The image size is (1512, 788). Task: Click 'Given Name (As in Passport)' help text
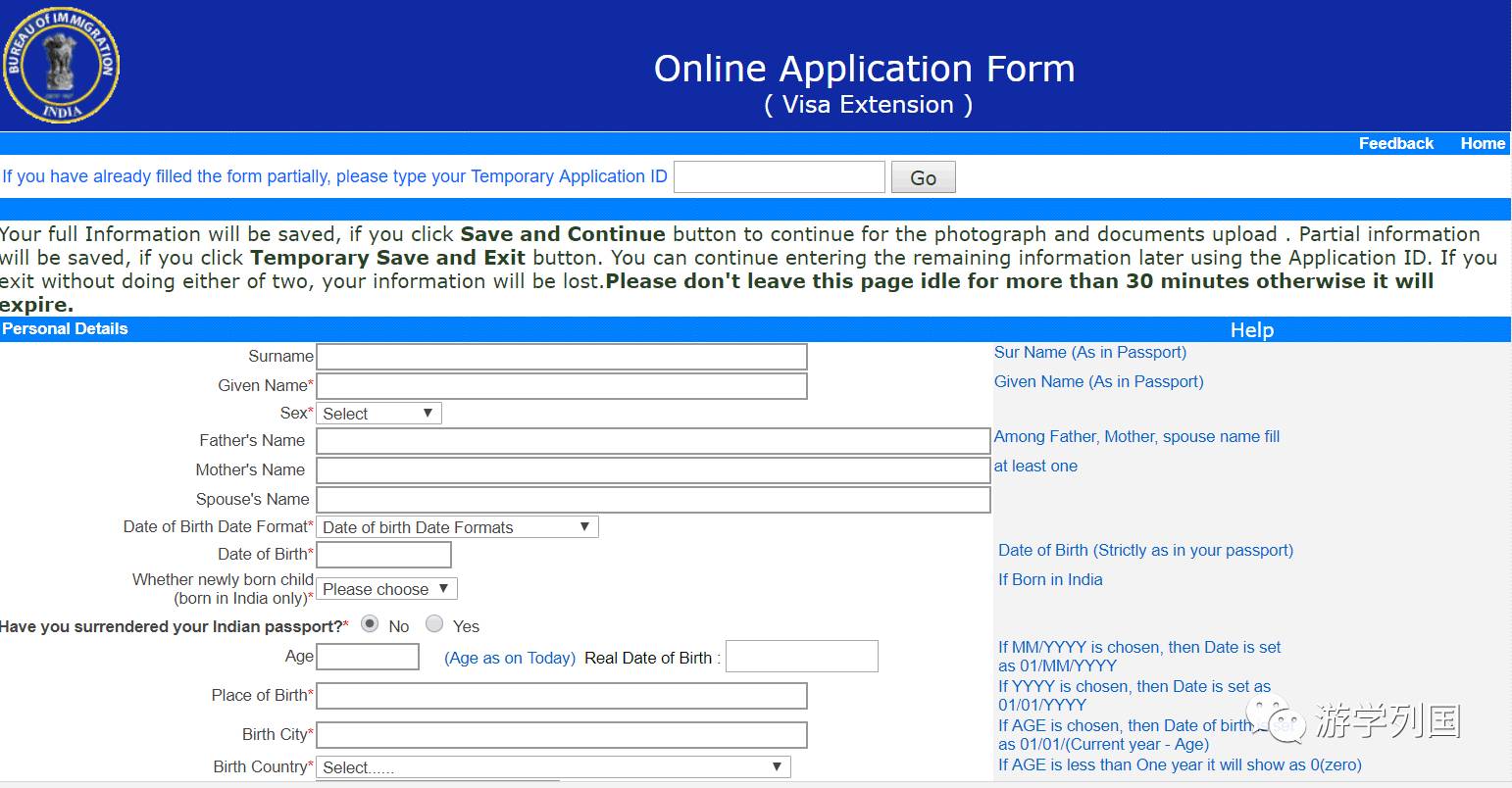[x=1099, y=382]
